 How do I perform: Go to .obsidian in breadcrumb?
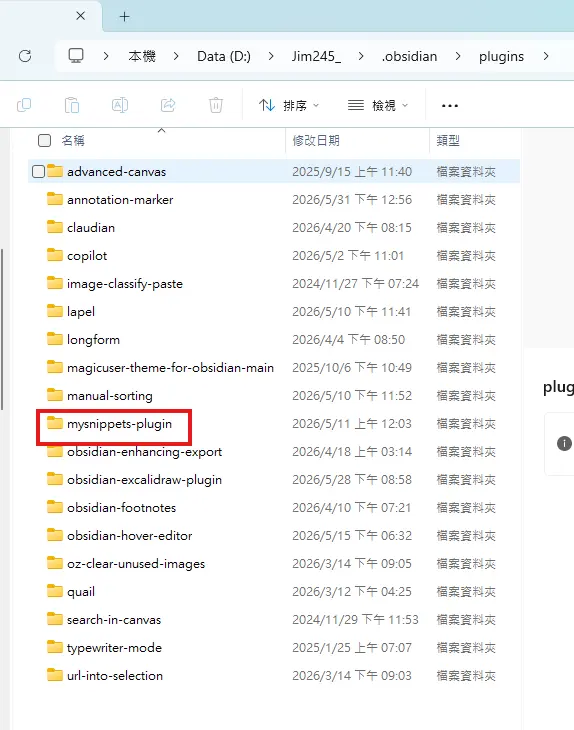pos(409,56)
